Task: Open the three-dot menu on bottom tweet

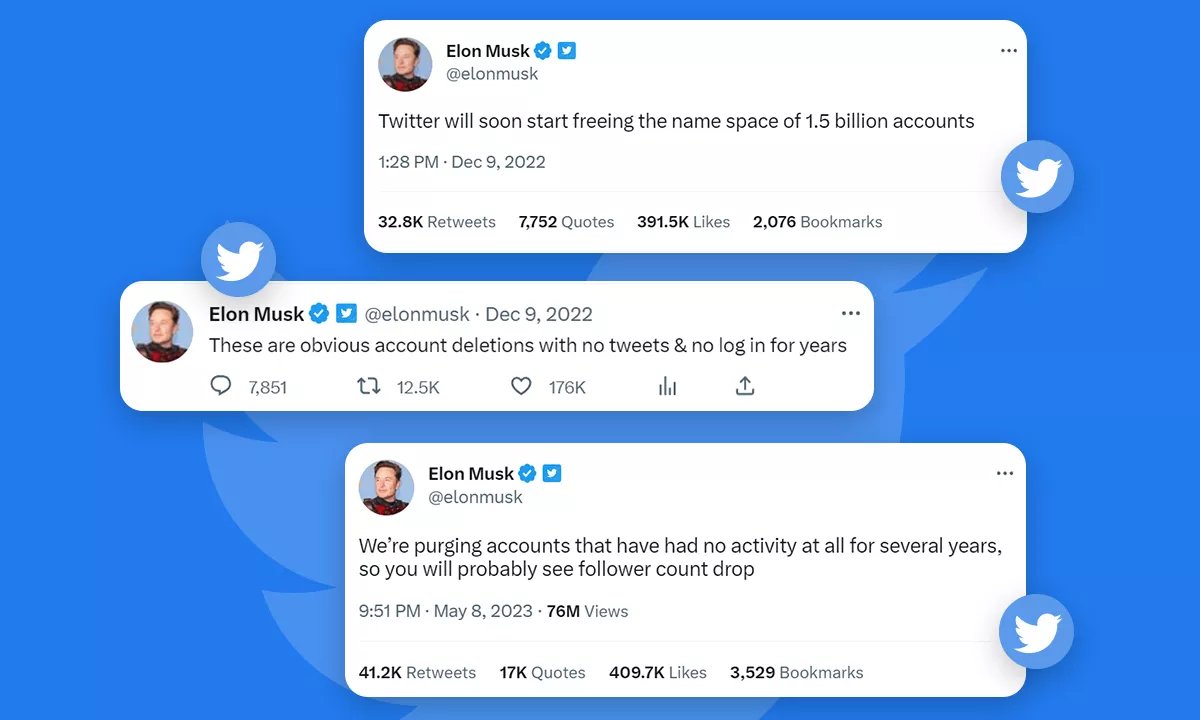Action: tap(1005, 473)
